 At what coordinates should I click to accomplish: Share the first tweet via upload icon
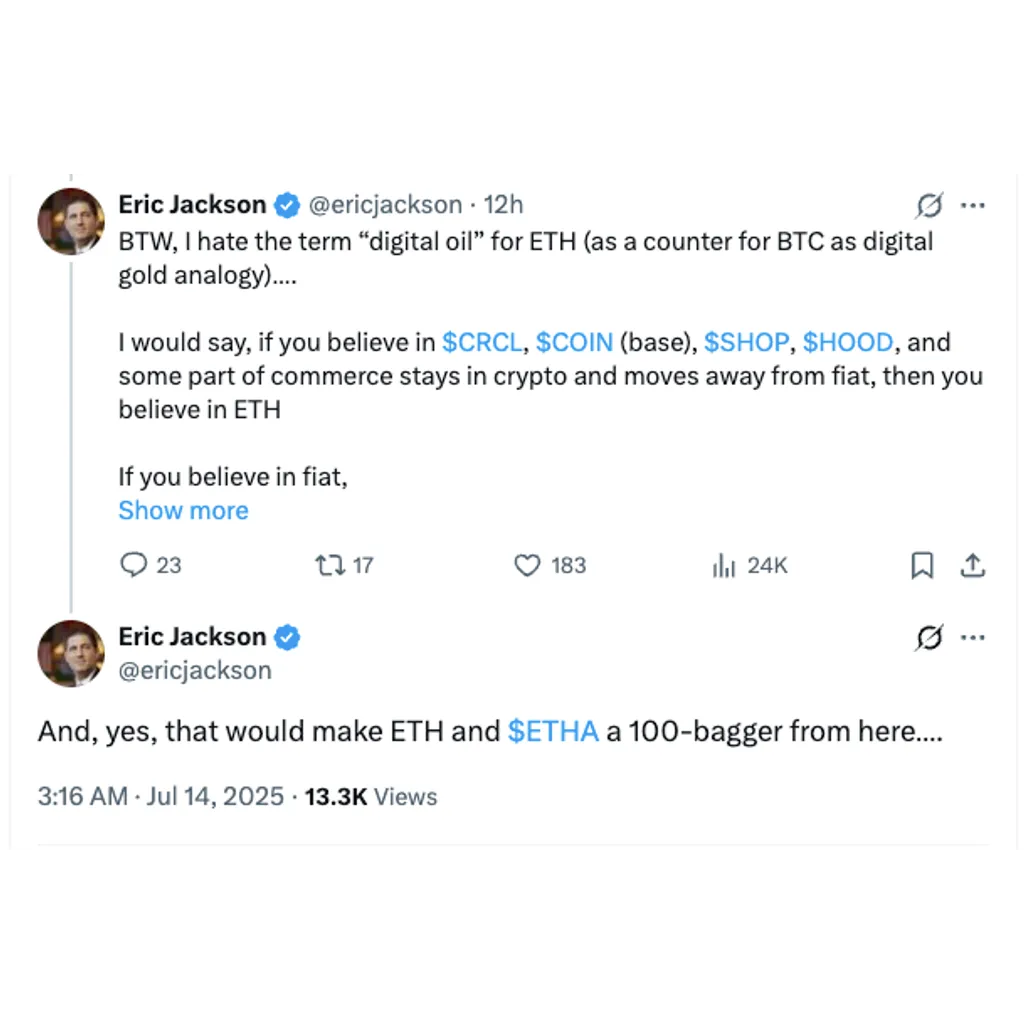coord(972,565)
